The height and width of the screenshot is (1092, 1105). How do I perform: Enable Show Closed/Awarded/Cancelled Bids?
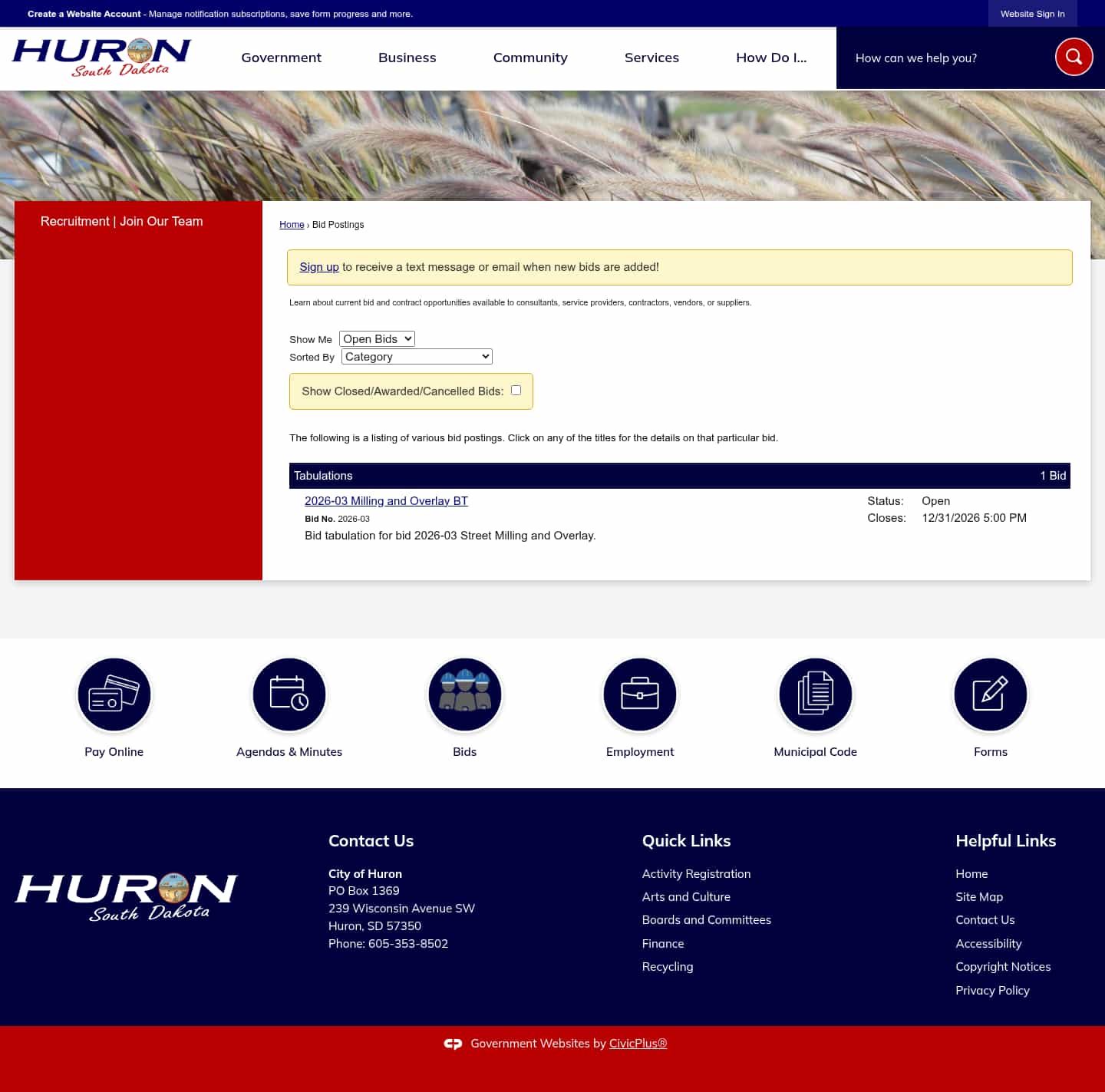pyautogui.click(x=516, y=390)
